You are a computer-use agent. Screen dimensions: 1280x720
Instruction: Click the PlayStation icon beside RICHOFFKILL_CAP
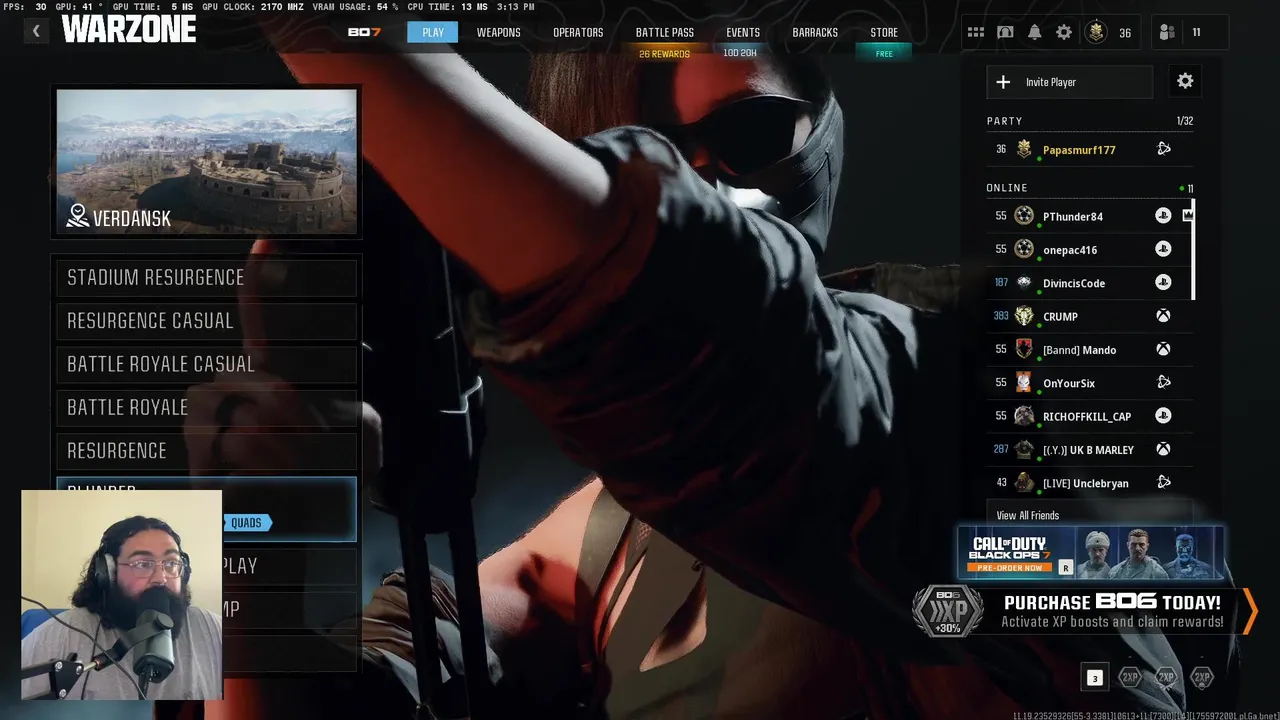pyautogui.click(x=1163, y=416)
